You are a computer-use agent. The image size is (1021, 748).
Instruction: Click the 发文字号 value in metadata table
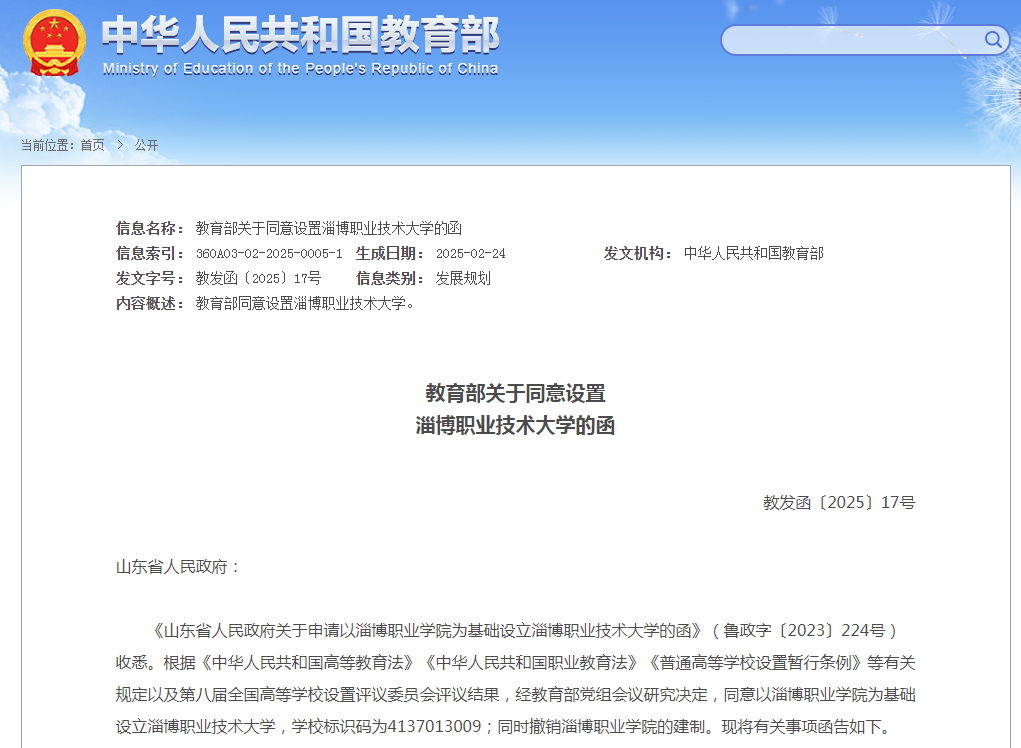click(x=258, y=279)
